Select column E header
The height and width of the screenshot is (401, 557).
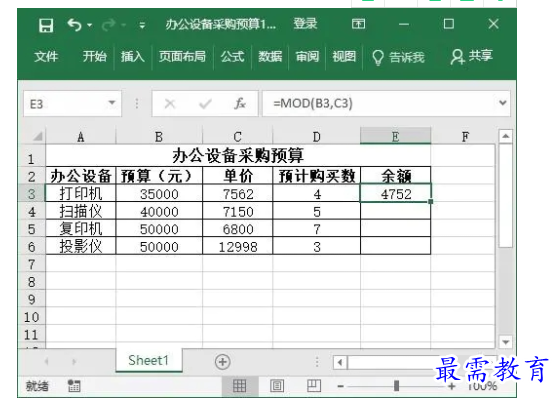coord(395,137)
